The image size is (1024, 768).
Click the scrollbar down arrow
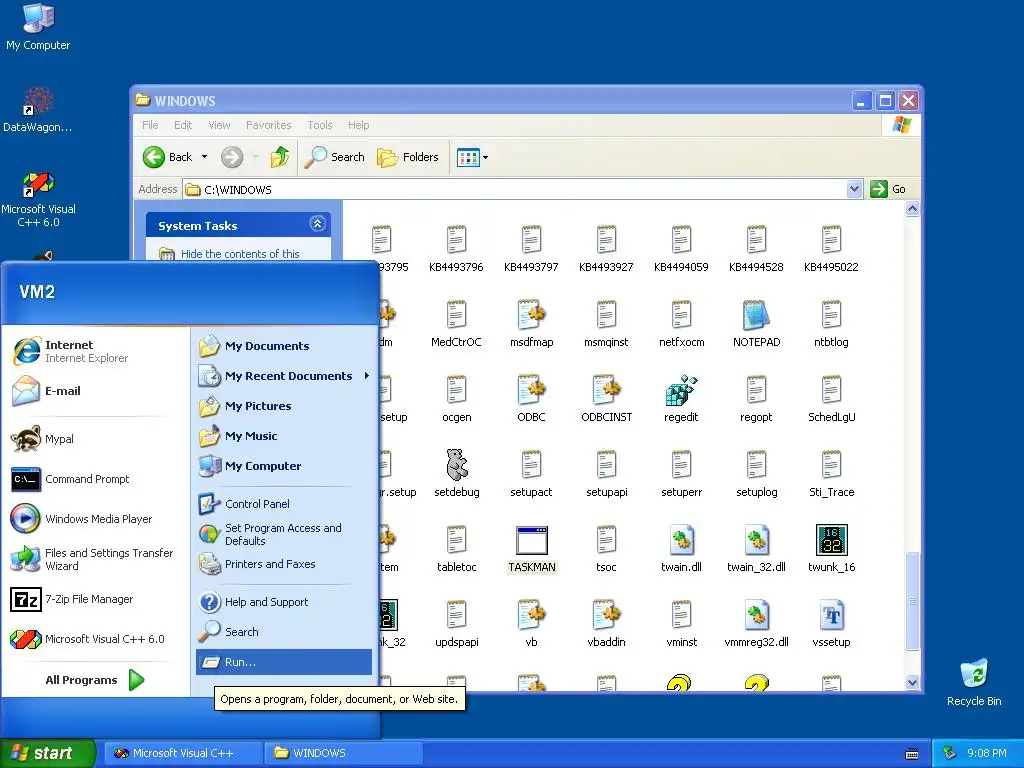[x=912, y=682]
